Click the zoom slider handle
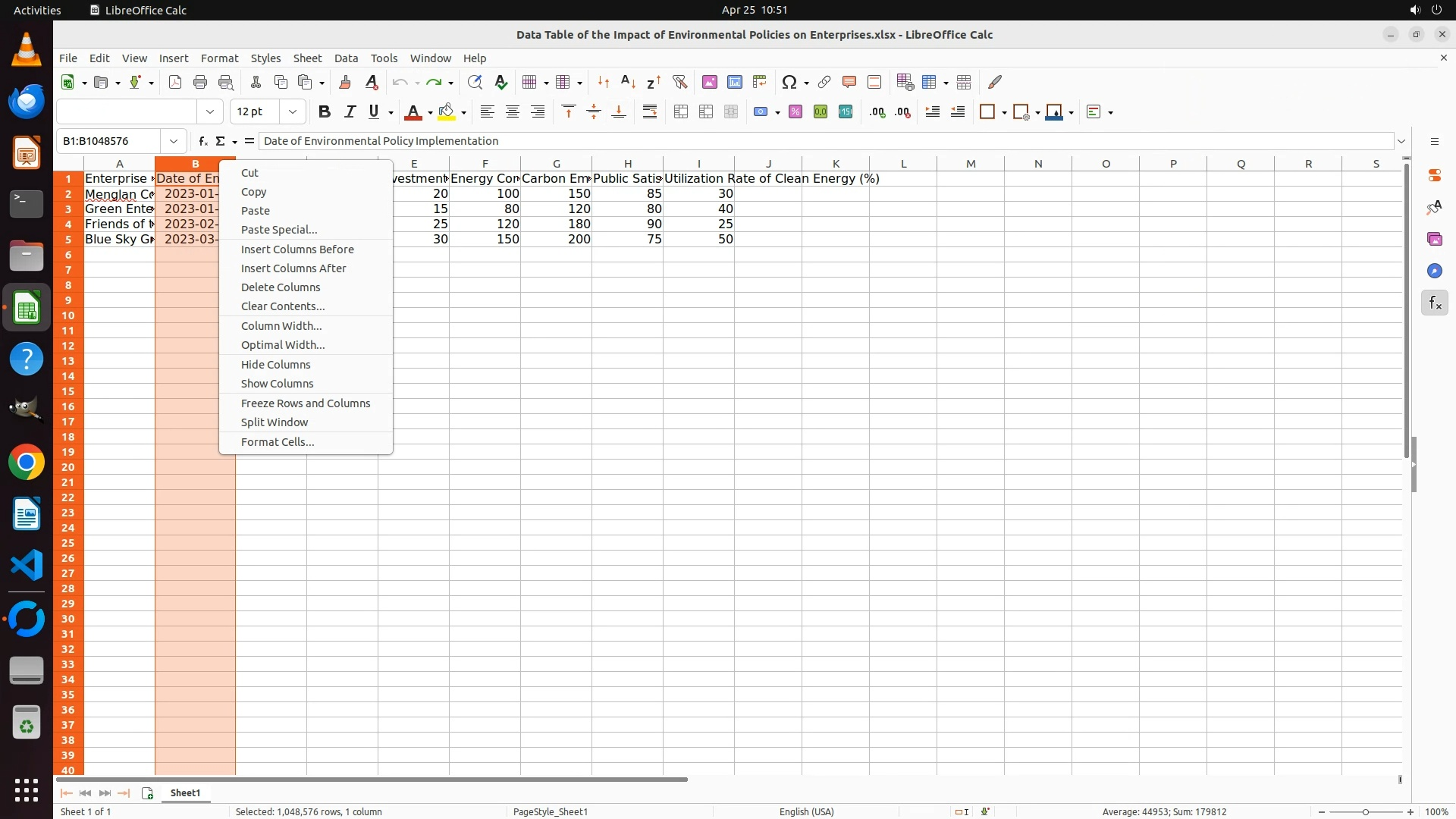 (1365, 812)
